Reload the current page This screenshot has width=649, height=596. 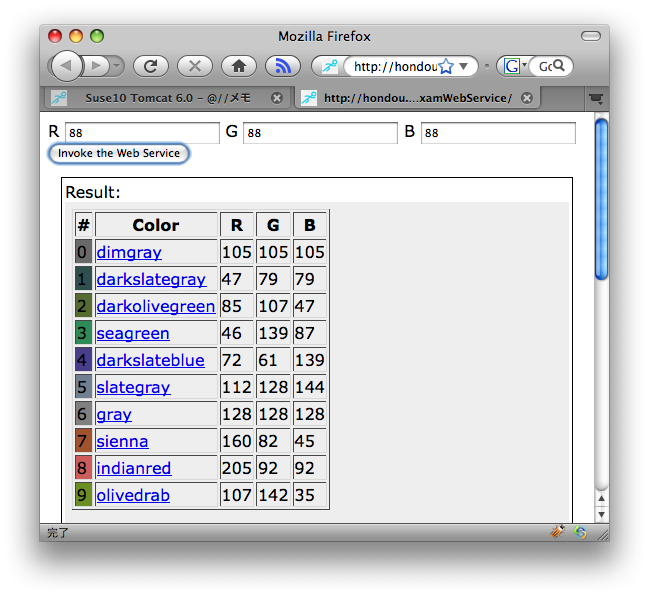click(151, 66)
